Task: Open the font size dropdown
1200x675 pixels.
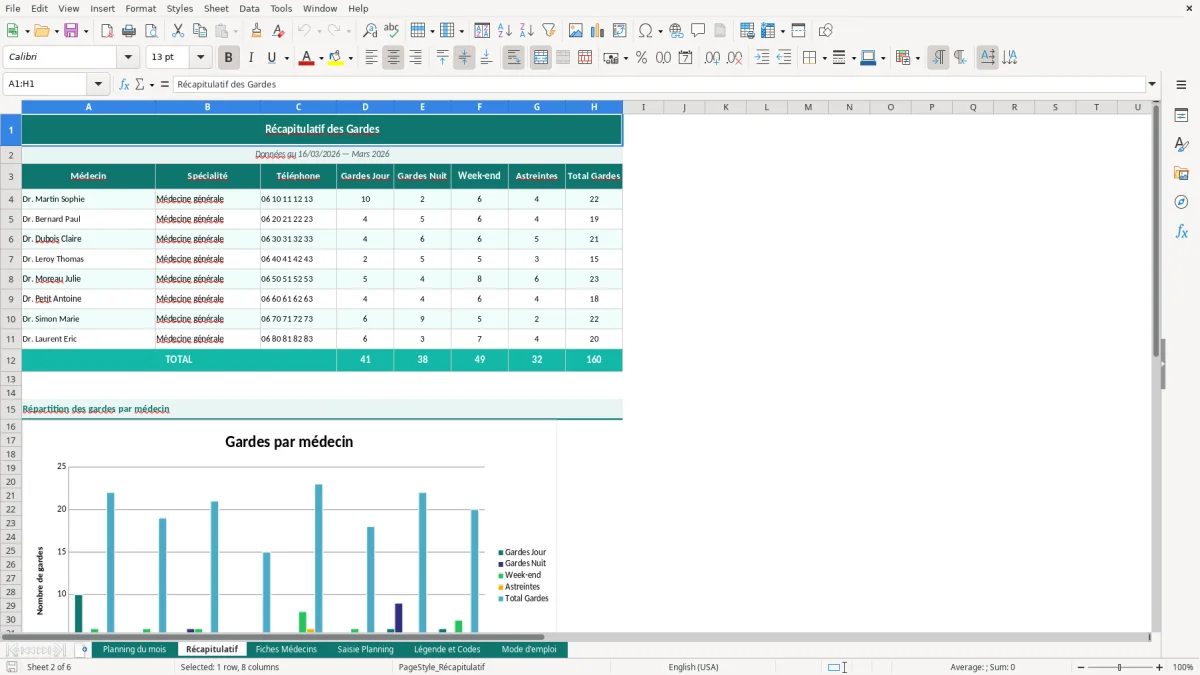Action: (x=201, y=58)
